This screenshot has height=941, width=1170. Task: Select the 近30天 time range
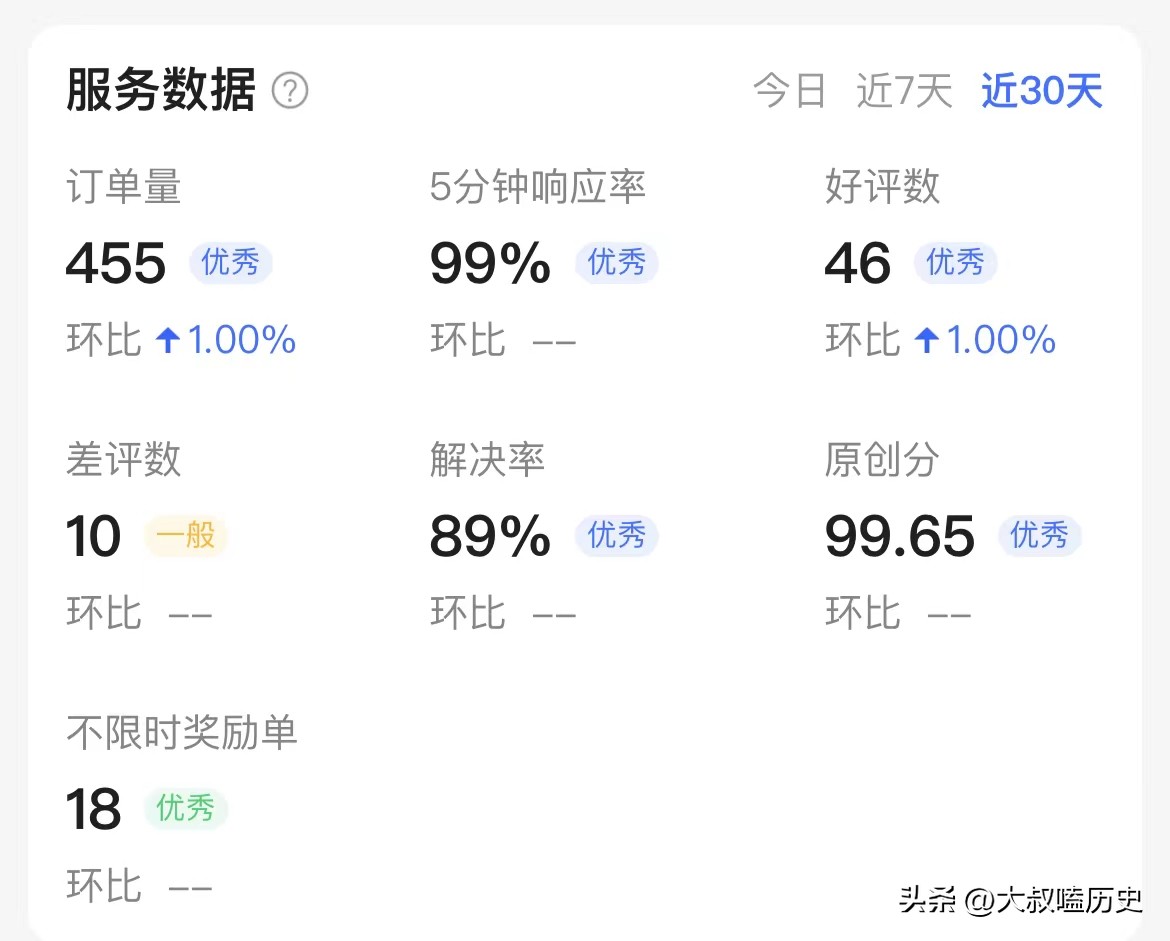click(1041, 91)
